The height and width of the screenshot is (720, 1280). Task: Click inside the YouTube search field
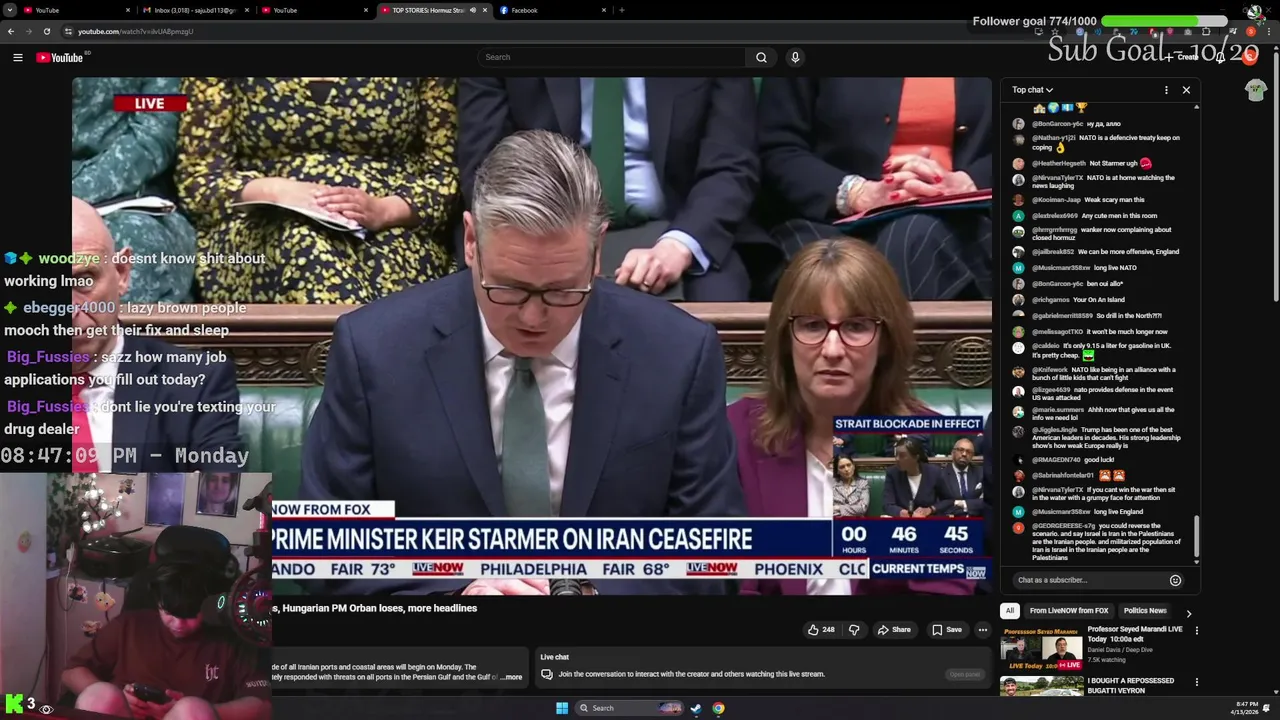[611, 57]
